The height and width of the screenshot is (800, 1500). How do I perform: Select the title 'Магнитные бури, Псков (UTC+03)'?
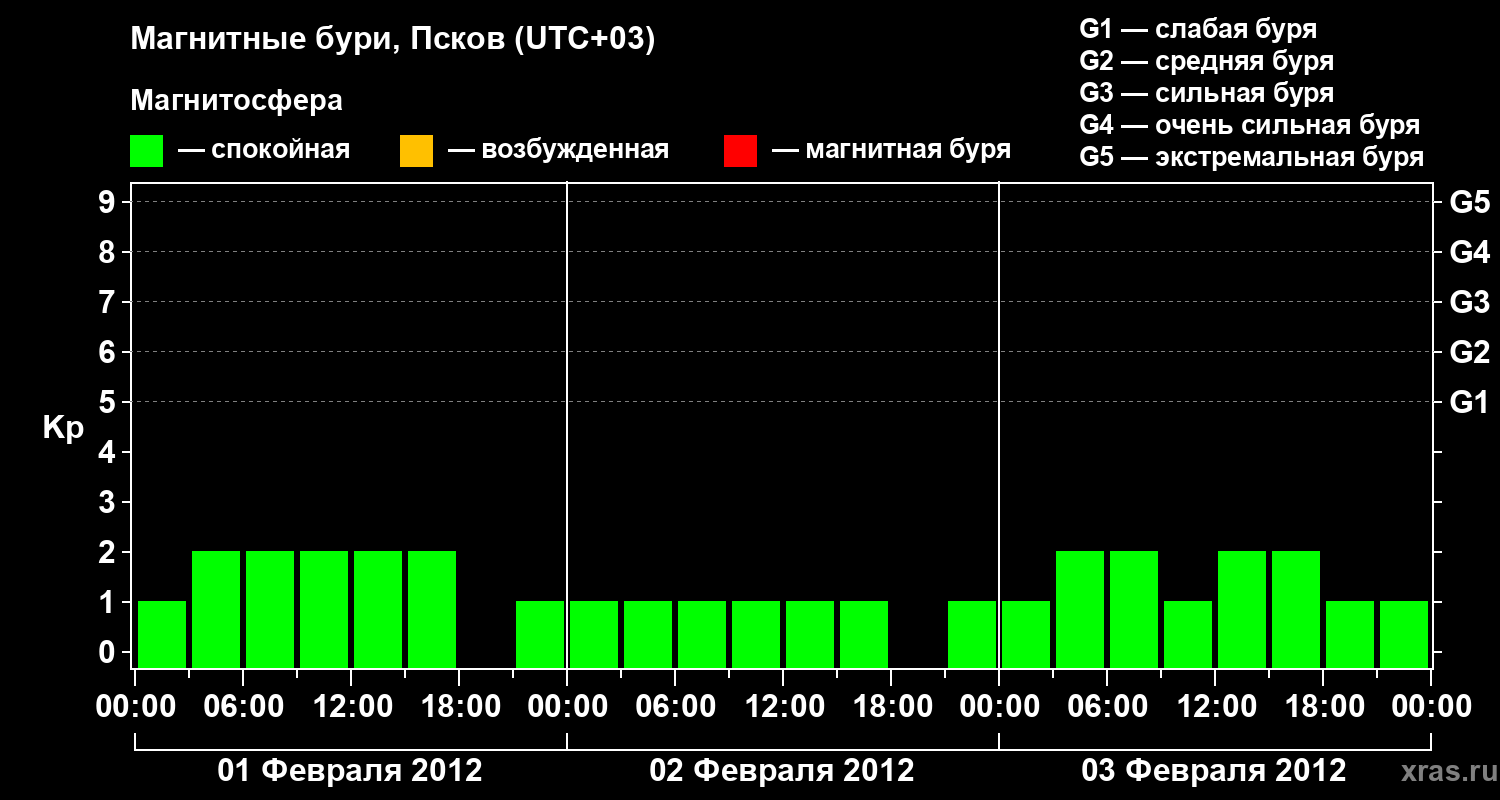(x=393, y=40)
